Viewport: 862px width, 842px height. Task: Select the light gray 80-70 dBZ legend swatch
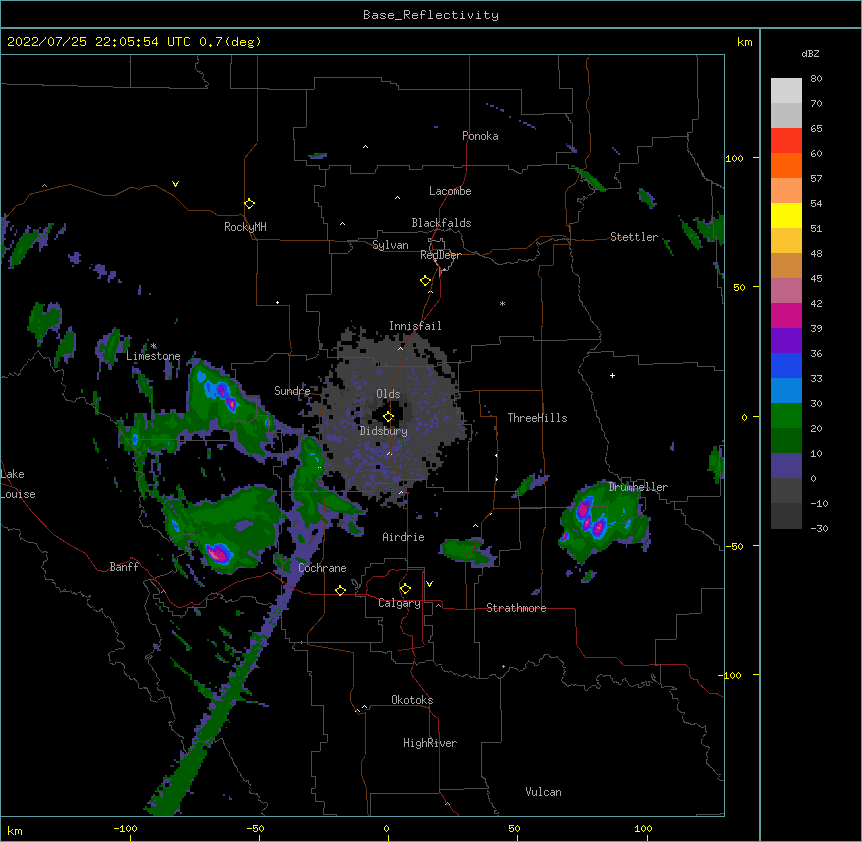(786, 91)
